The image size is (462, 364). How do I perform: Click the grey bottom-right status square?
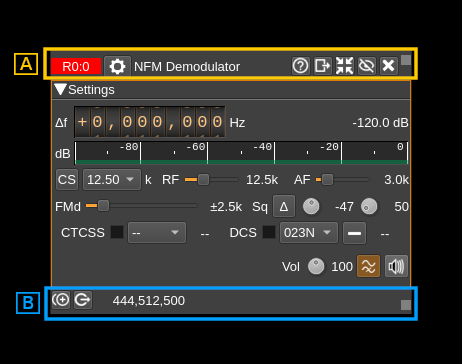[406, 305]
